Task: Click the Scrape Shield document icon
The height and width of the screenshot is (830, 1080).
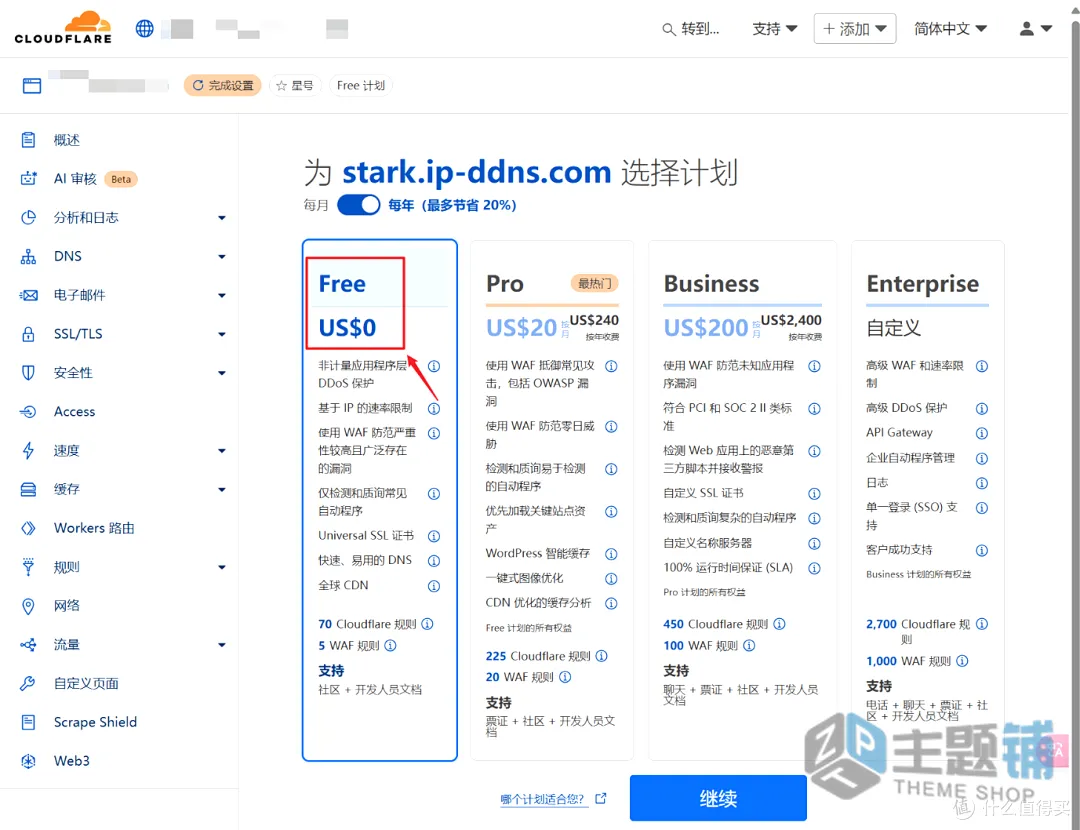Action: (x=28, y=723)
